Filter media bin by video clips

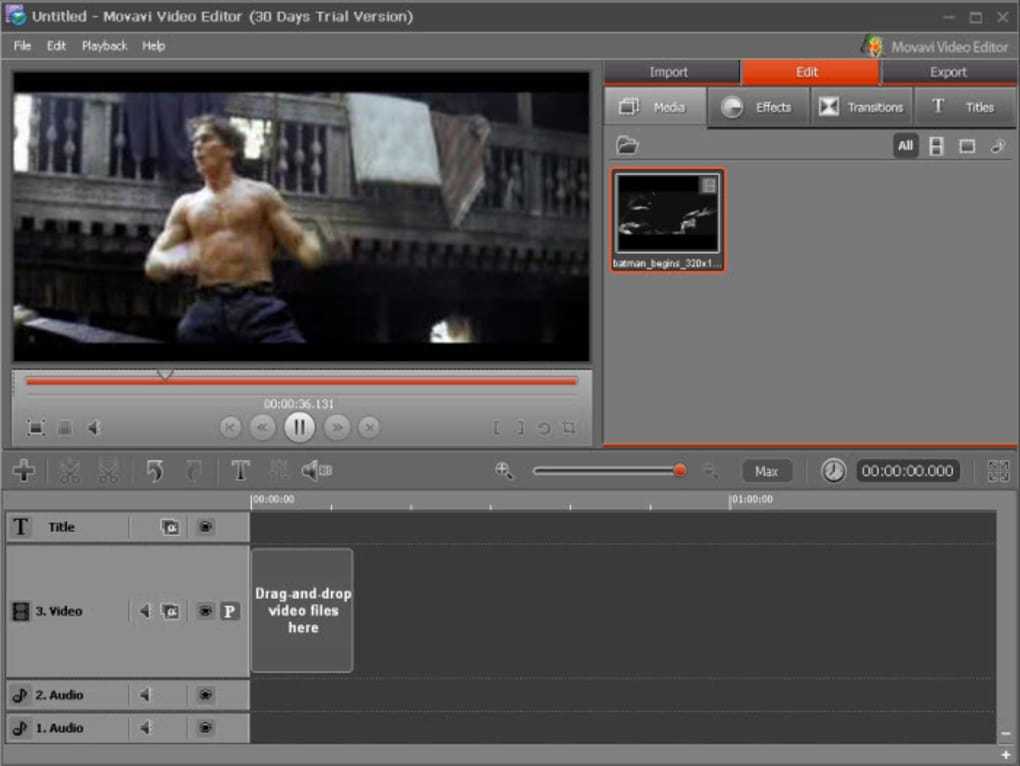click(x=936, y=146)
